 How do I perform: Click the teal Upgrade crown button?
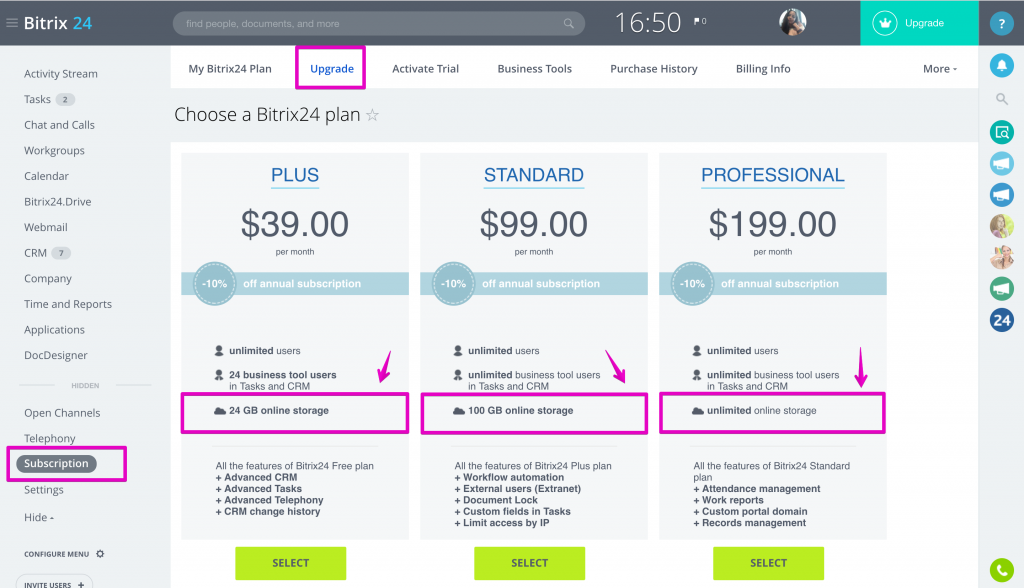[919, 23]
